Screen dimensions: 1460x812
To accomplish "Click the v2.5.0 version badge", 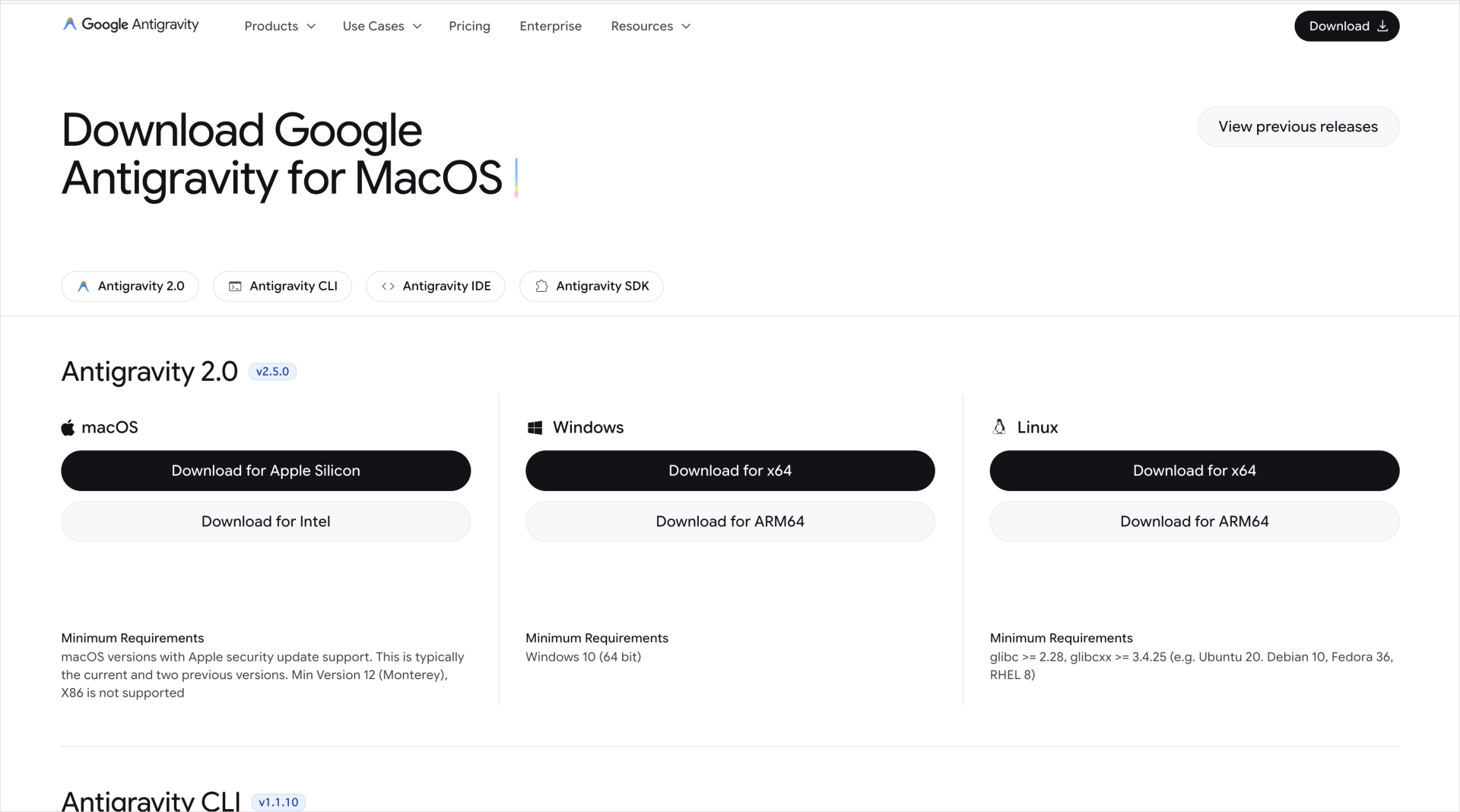I will point(272,372).
